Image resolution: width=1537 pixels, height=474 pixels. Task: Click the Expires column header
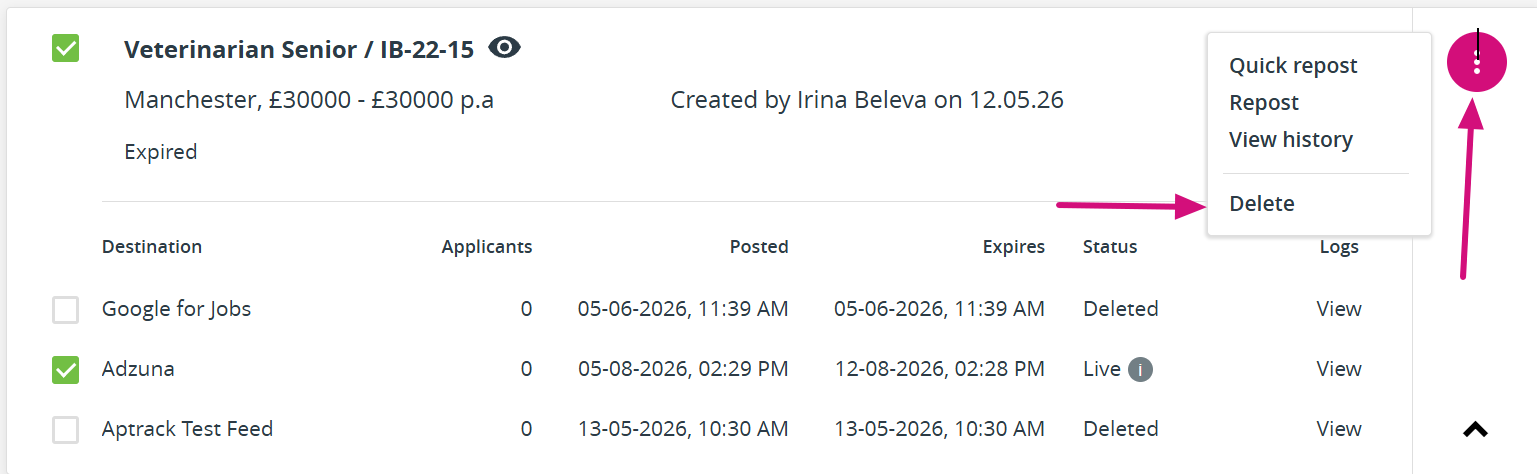(x=1014, y=246)
